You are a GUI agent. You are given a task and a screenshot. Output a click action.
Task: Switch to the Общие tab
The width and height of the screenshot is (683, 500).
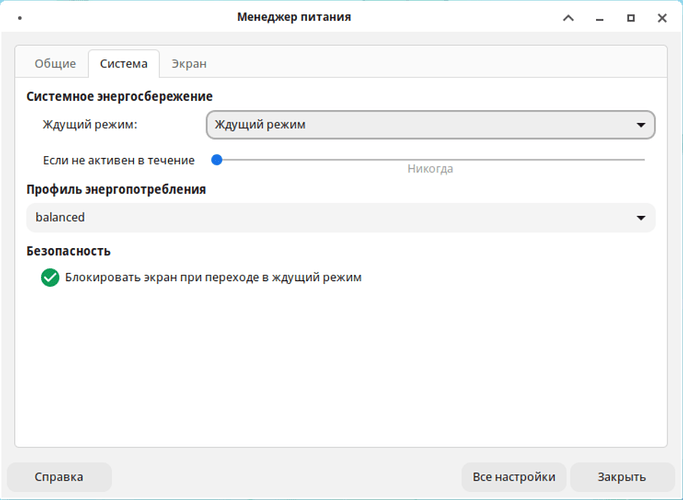pyautogui.click(x=55, y=64)
